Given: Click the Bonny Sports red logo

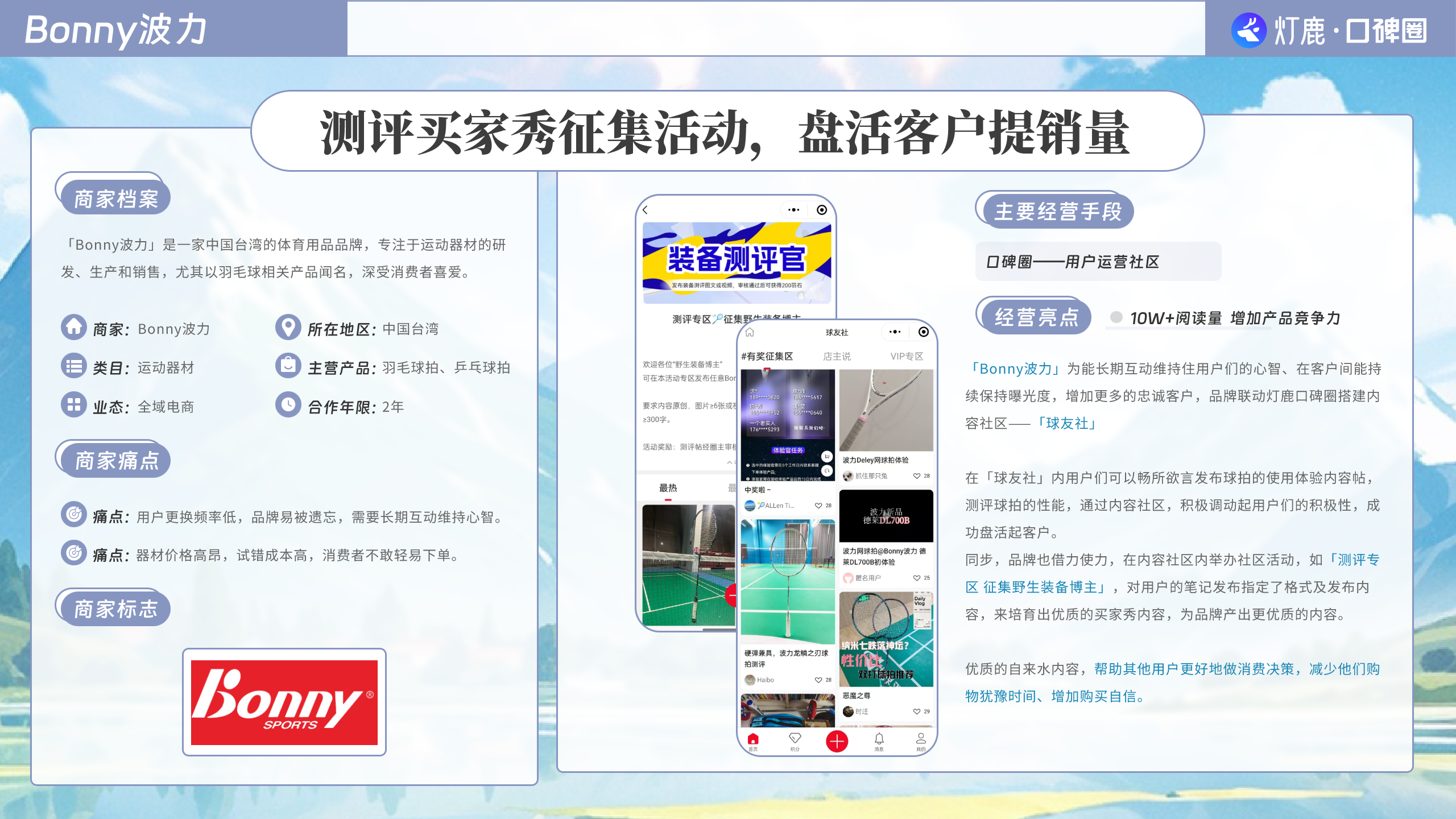Looking at the screenshot, I should tap(284, 702).
